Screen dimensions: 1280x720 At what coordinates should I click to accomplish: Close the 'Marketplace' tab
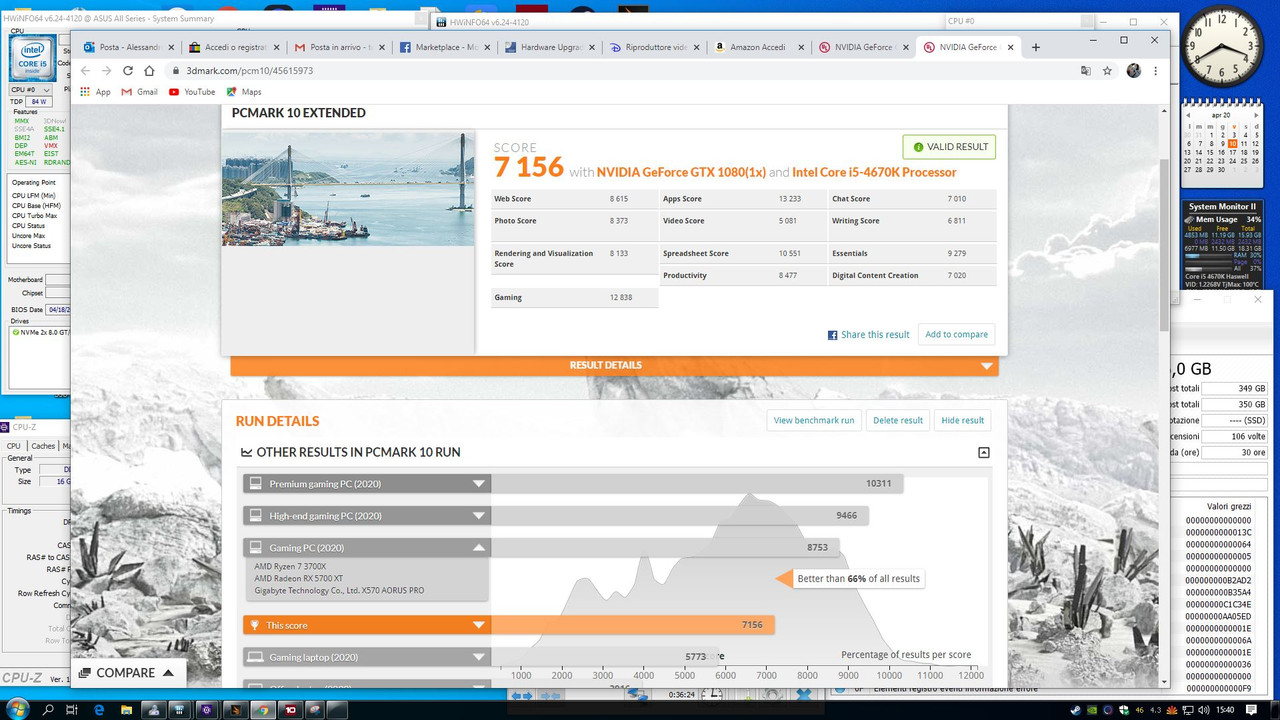click(x=489, y=47)
